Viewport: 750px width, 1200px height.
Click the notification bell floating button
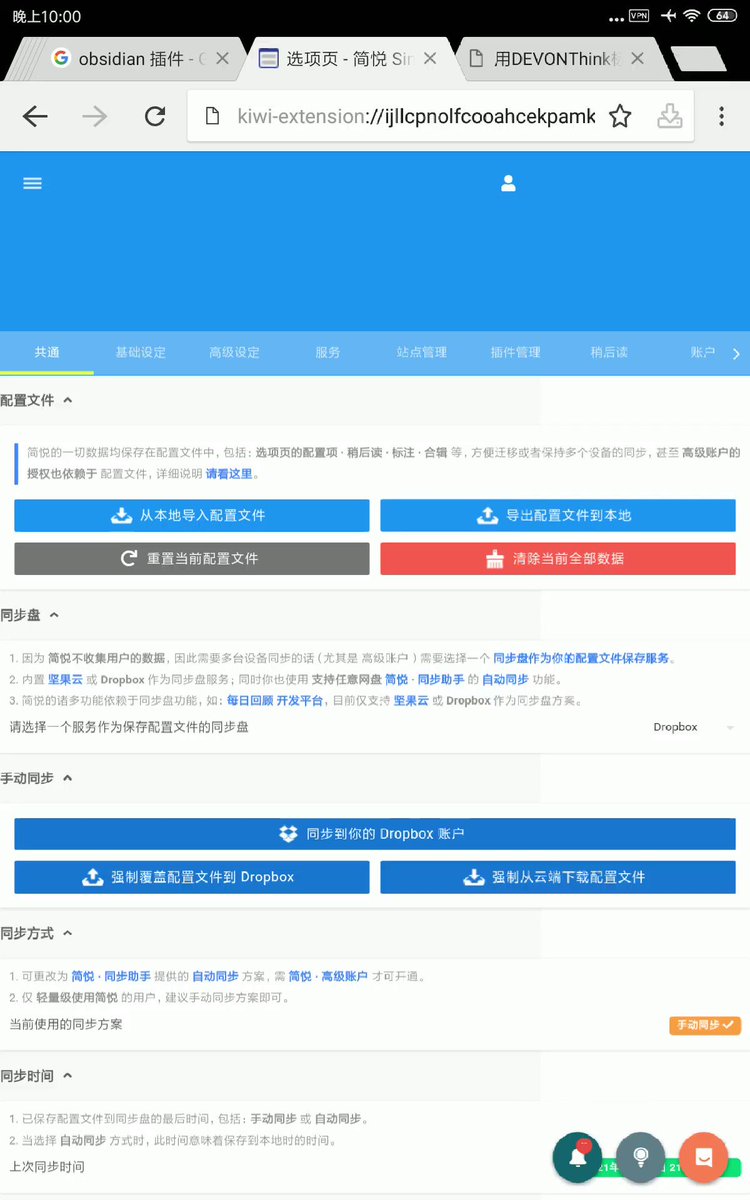tap(577, 1158)
